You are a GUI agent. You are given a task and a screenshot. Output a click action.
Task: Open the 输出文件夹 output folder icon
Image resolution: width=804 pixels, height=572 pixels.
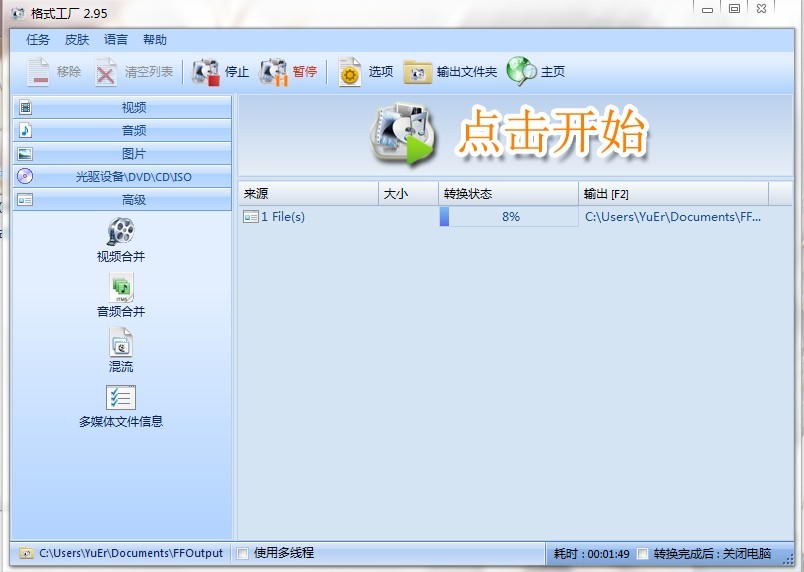tap(417, 72)
